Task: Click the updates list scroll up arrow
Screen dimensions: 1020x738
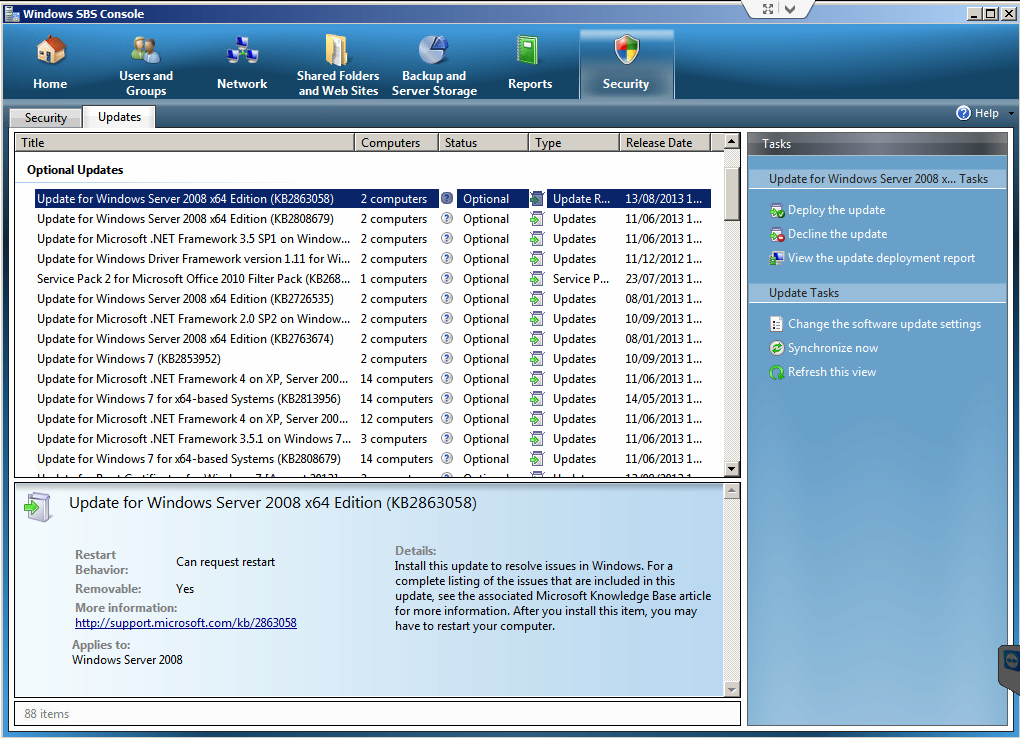Action: [x=732, y=141]
